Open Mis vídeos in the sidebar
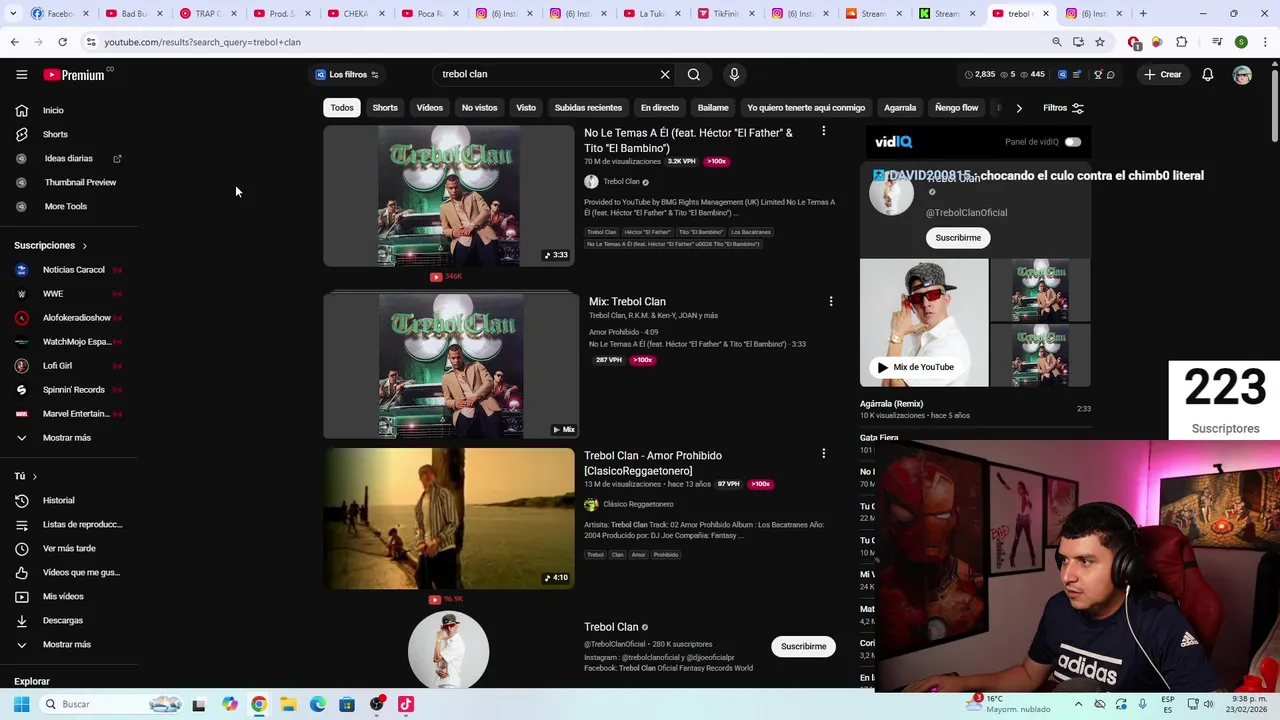The width and height of the screenshot is (1280, 720). tap(63, 596)
